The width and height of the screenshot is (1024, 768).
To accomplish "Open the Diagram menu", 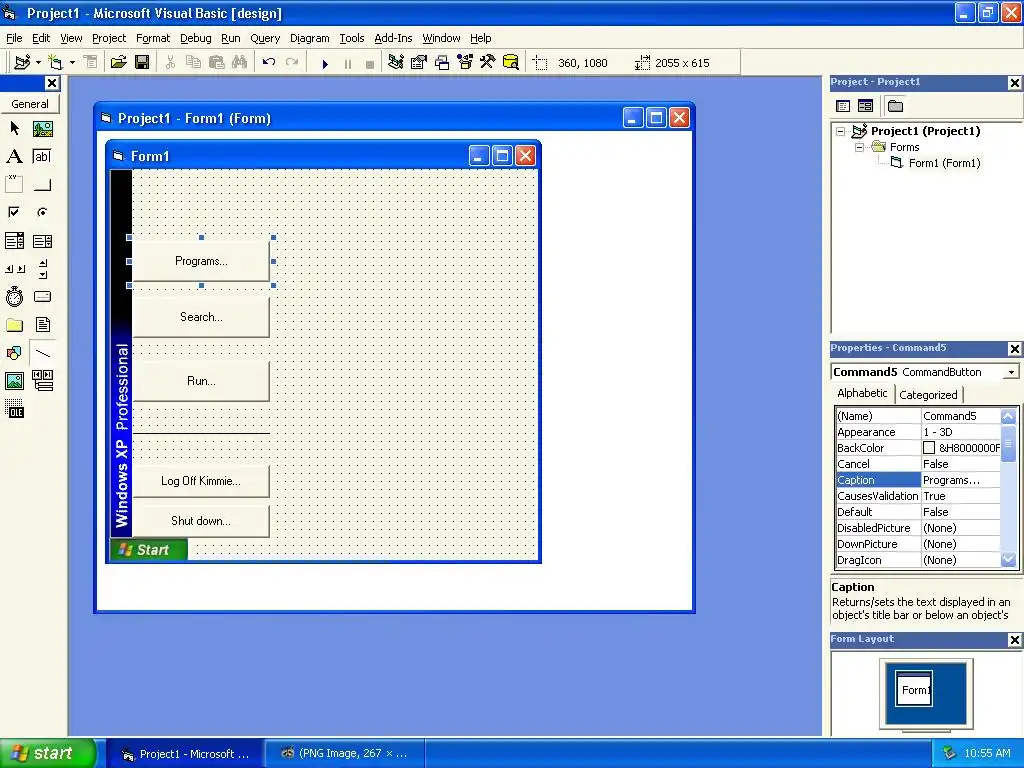I will [310, 39].
